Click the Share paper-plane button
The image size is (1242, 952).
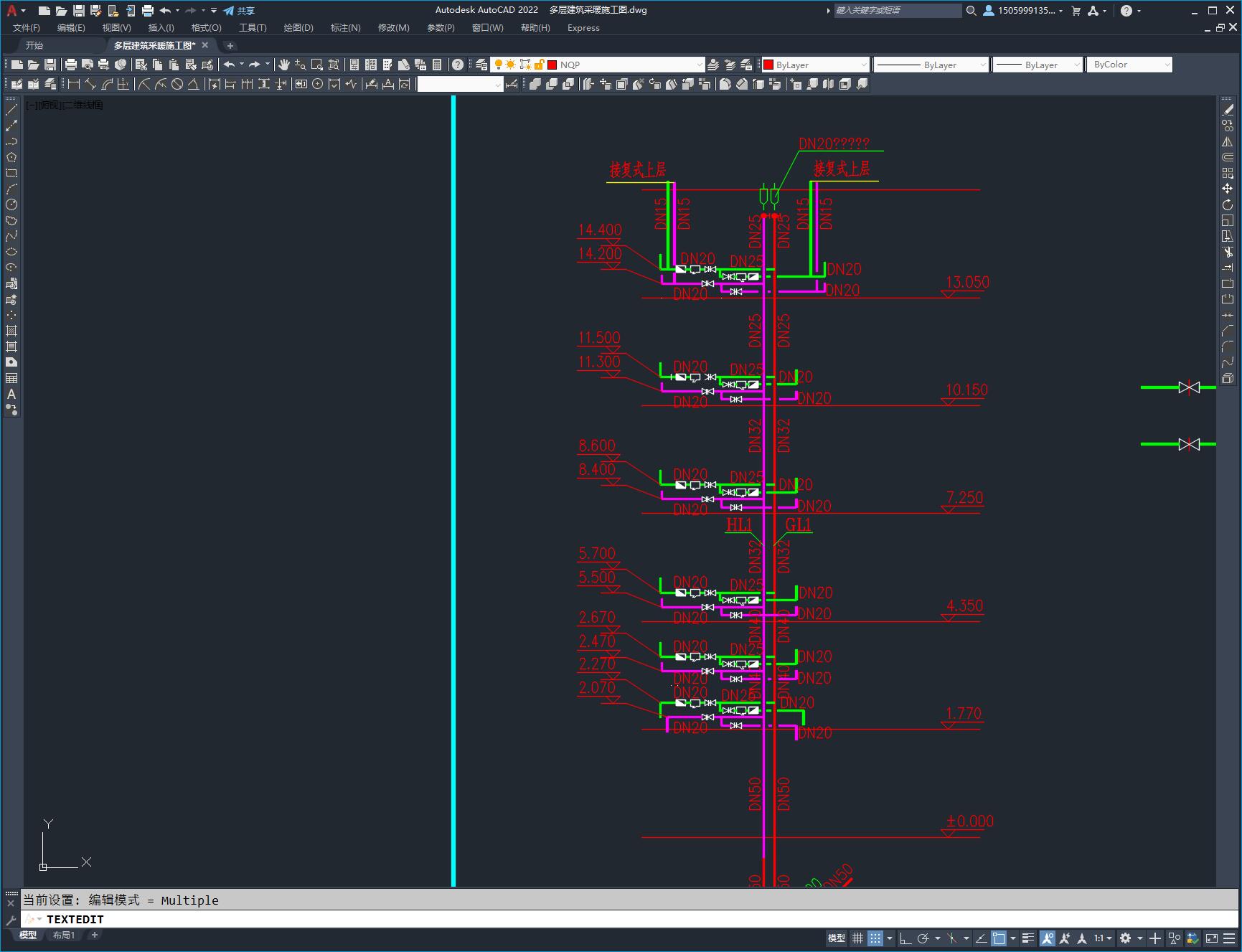[239, 11]
